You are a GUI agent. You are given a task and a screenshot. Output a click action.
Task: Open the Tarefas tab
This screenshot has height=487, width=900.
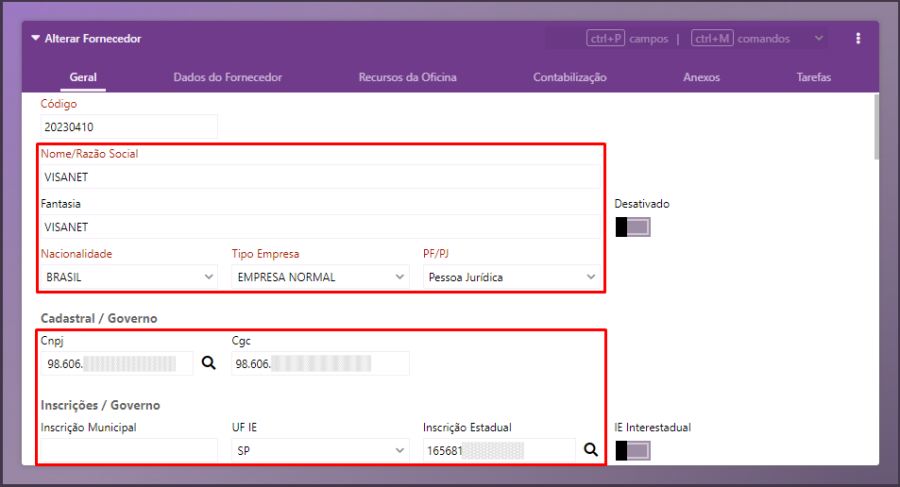813,77
